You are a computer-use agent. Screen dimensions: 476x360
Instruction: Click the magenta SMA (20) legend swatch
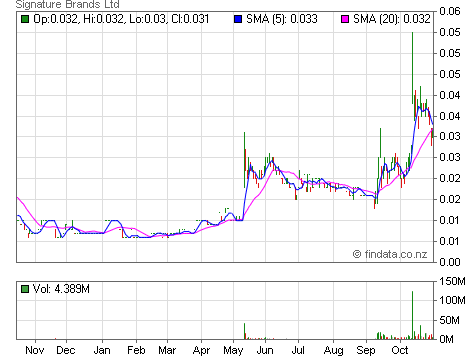click(x=345, y=19)
